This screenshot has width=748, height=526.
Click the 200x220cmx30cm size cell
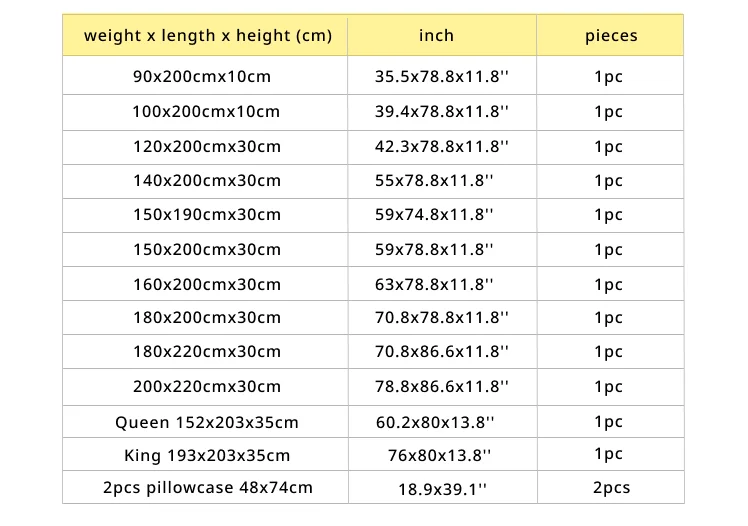click(207, 386)
